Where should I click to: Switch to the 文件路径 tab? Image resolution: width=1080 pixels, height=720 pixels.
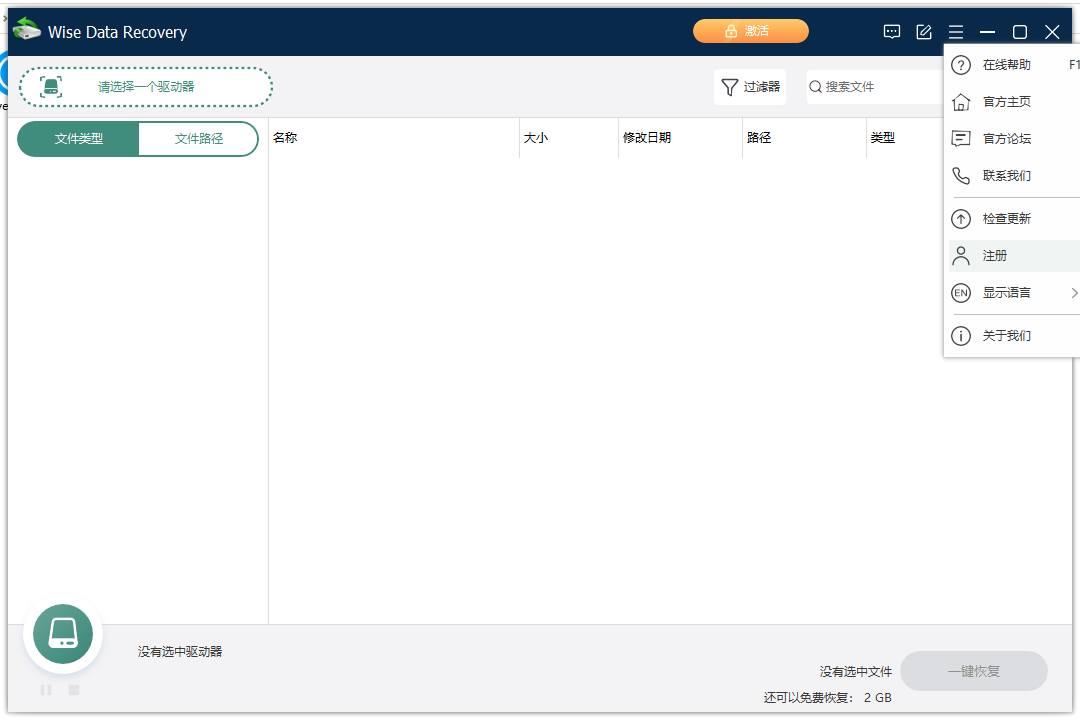(198, 139)
